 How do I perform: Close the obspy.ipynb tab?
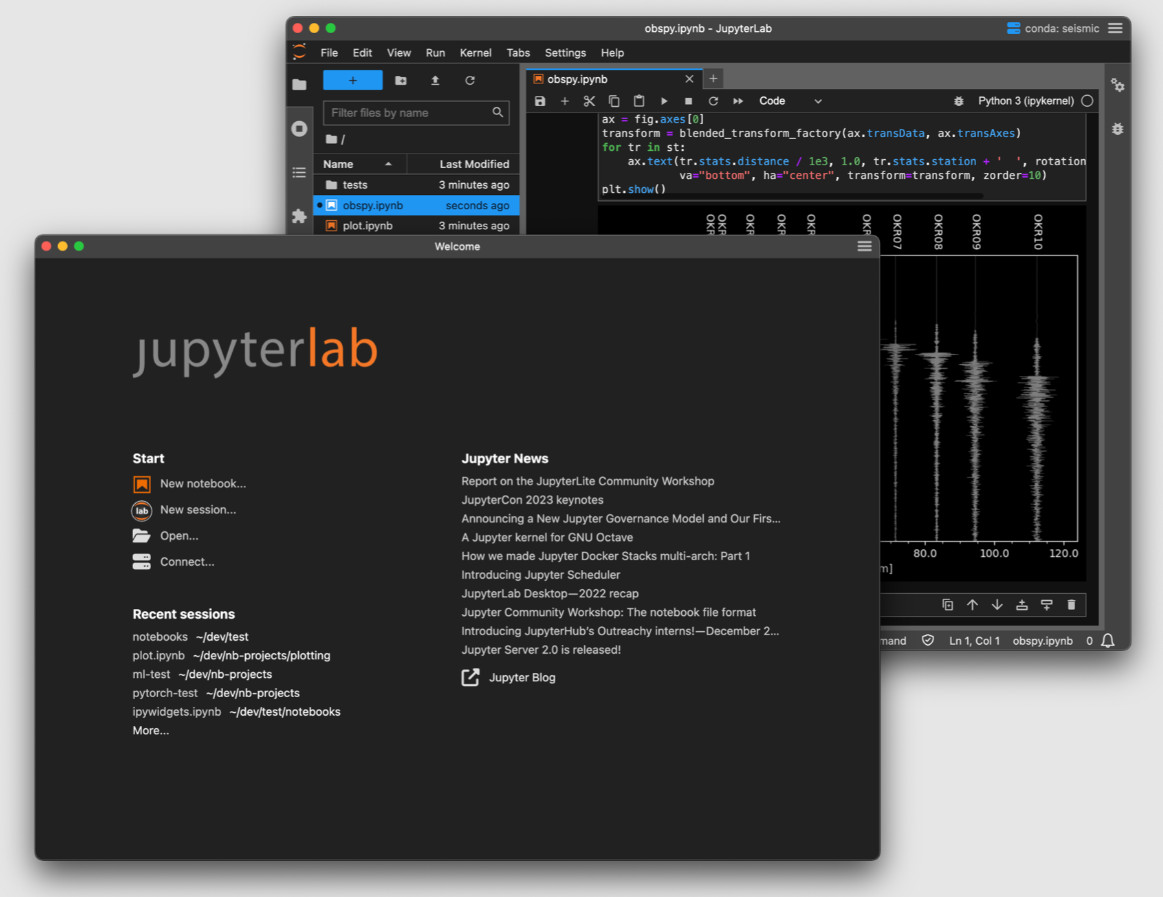(689, 79)
